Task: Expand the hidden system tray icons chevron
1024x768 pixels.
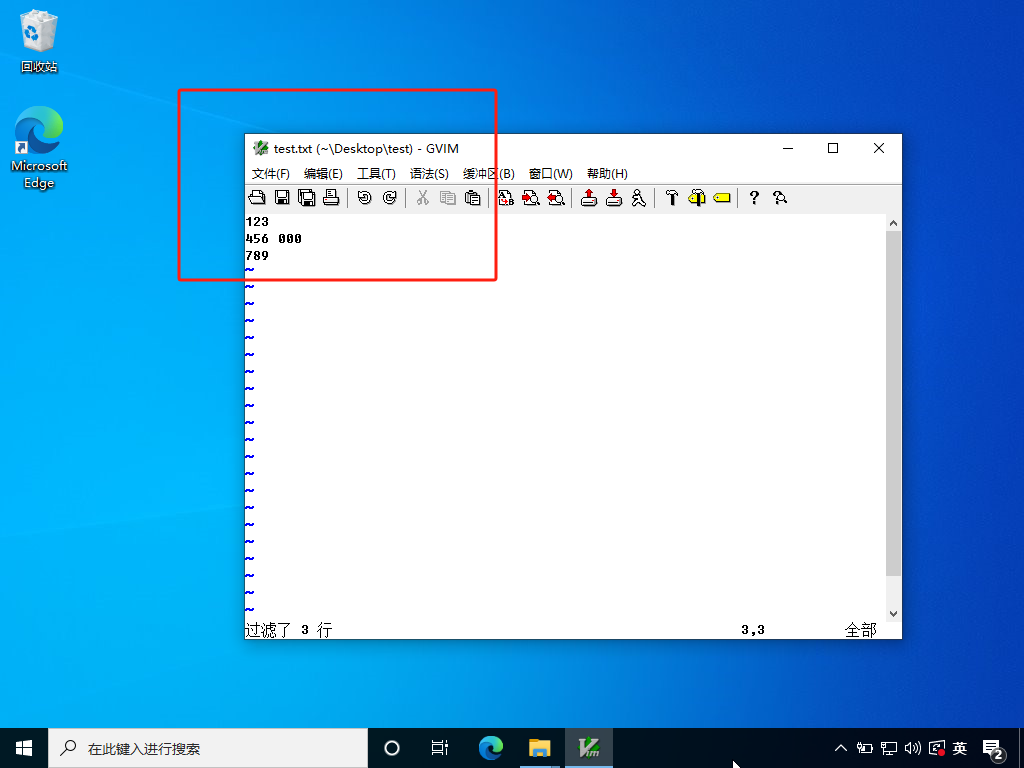Action: (841, 748)
